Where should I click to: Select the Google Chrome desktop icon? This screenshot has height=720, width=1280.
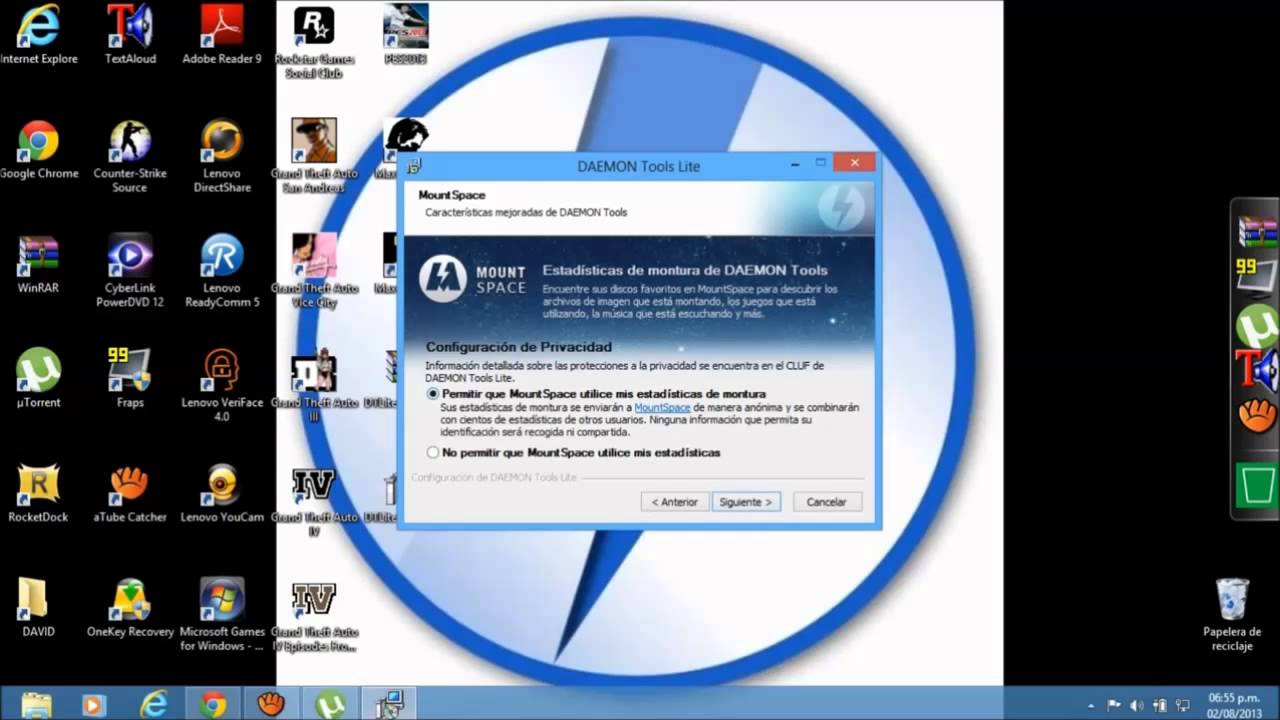click(38, 150)
